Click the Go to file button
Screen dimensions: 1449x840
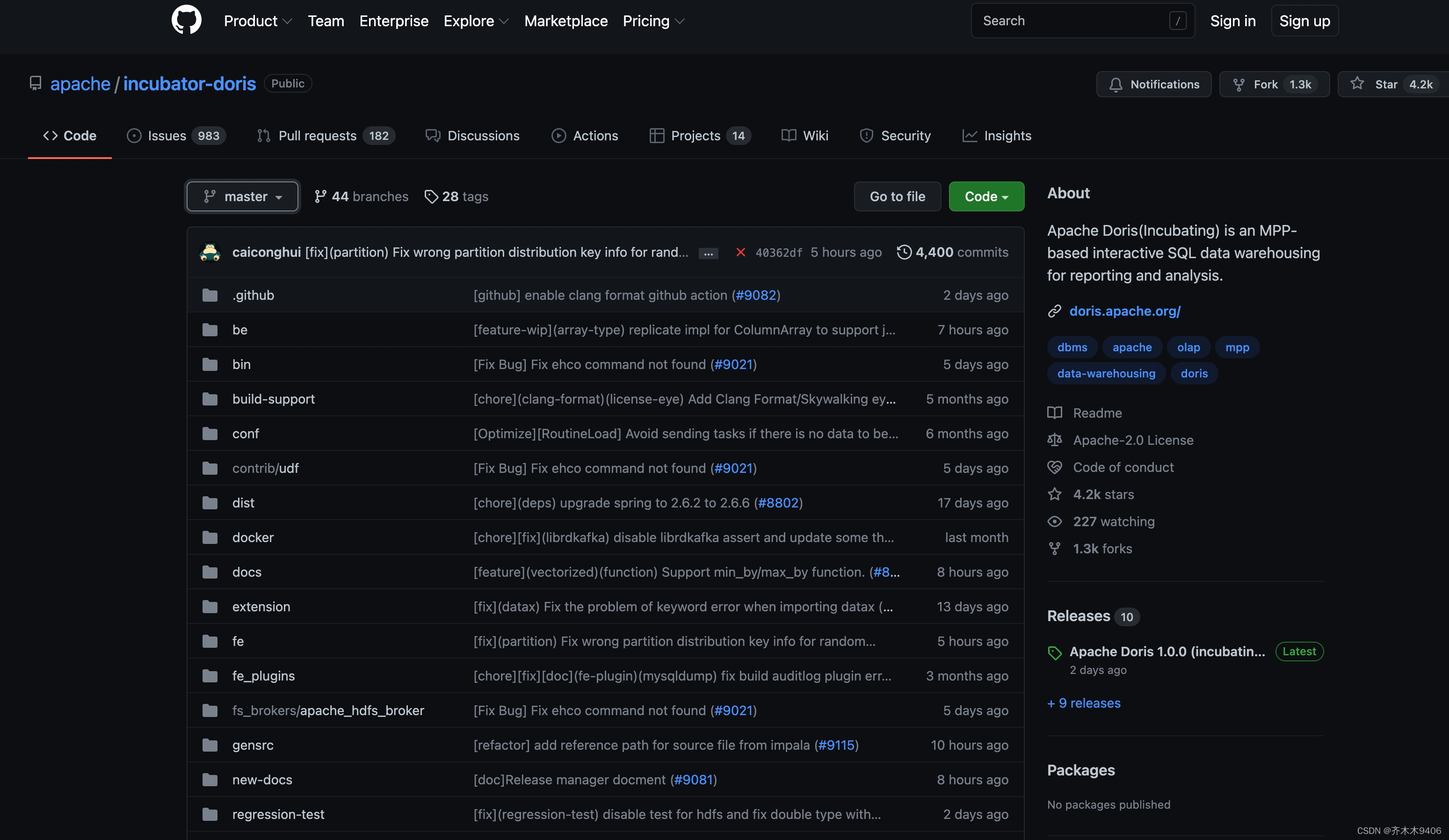pos(897,196)
